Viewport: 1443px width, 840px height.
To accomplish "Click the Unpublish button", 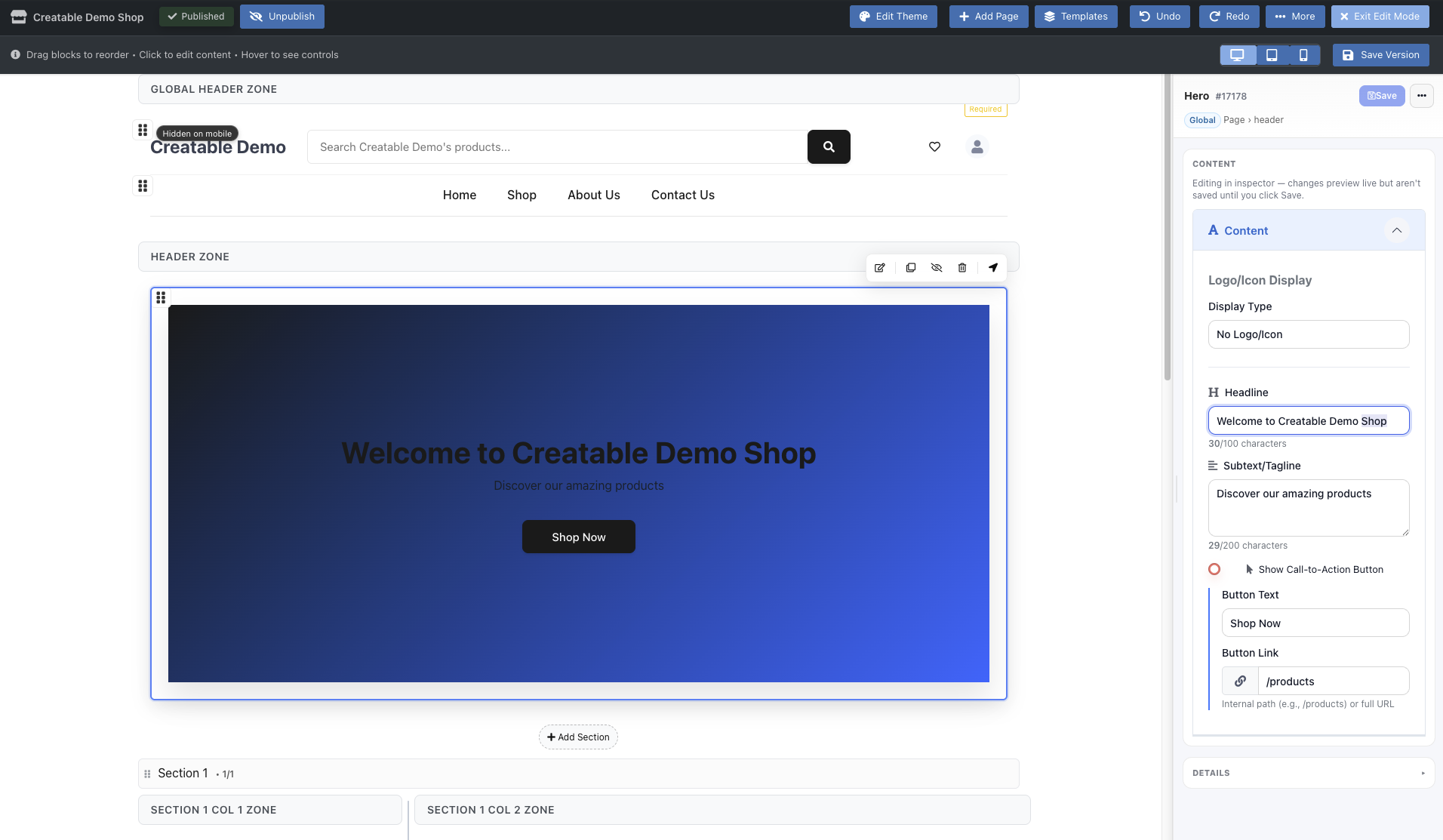I will [282, 16].
